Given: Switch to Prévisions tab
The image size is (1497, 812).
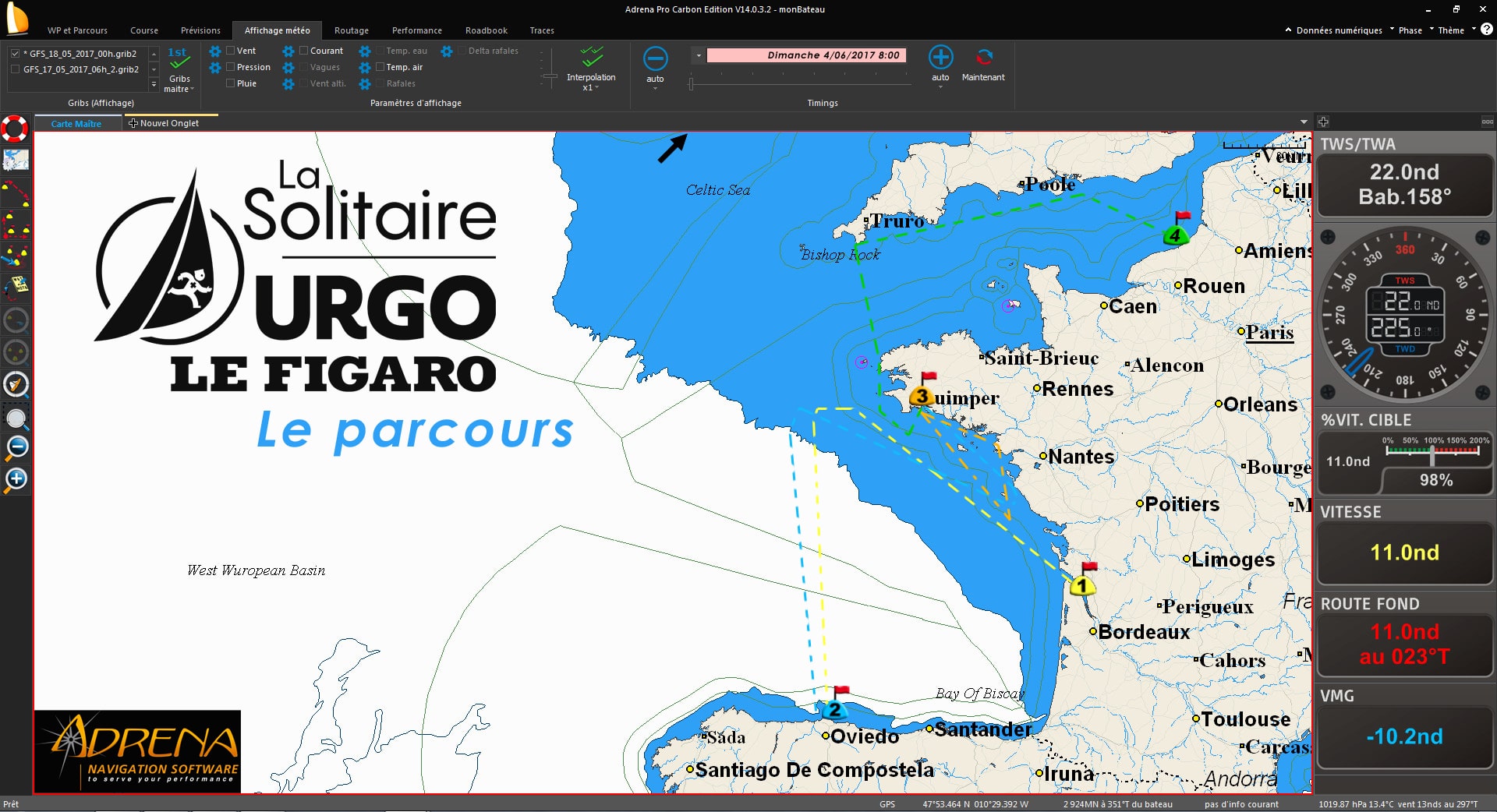Looking at the screenshot, I should pos(200,30).
